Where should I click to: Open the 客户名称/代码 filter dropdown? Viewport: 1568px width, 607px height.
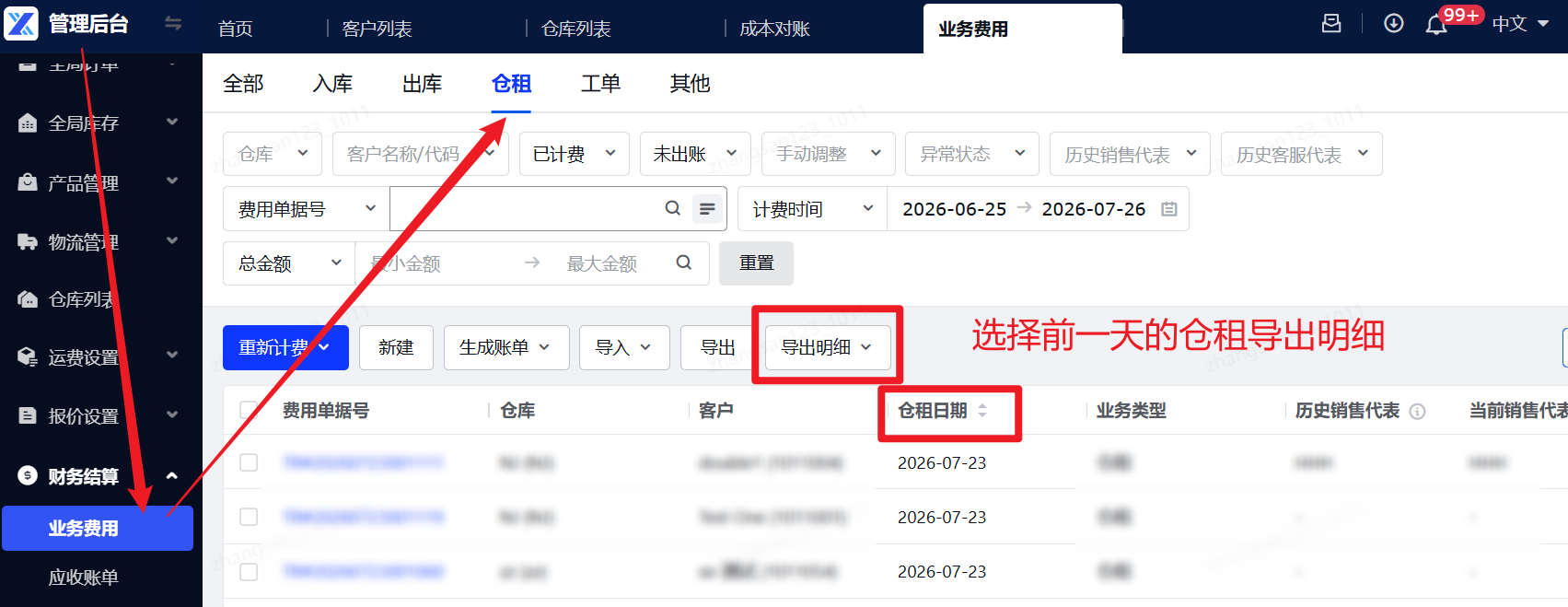click(420, 154)
